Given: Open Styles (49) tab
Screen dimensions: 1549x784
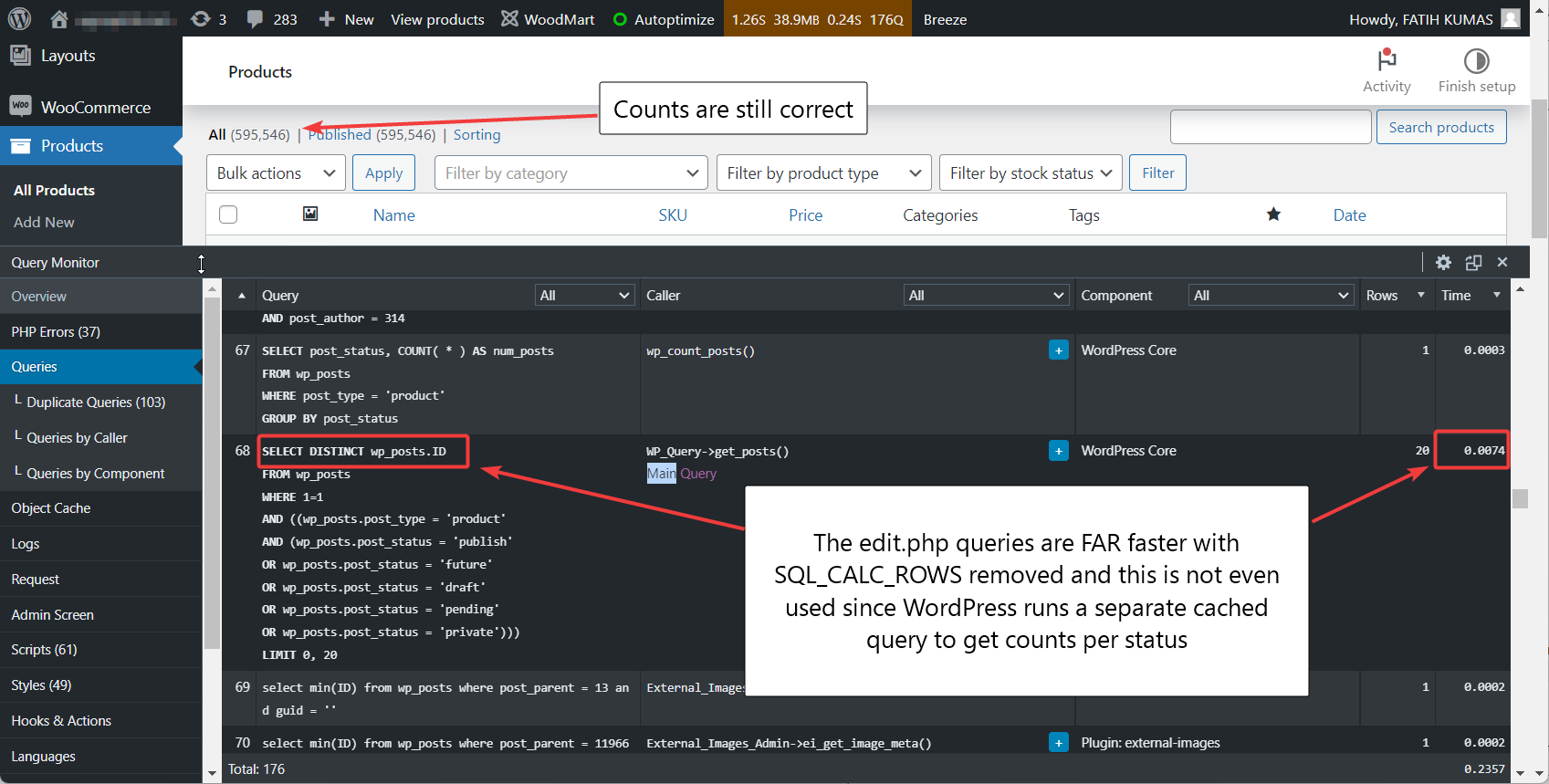Looking at the screenshot, I should pos(100,685).
